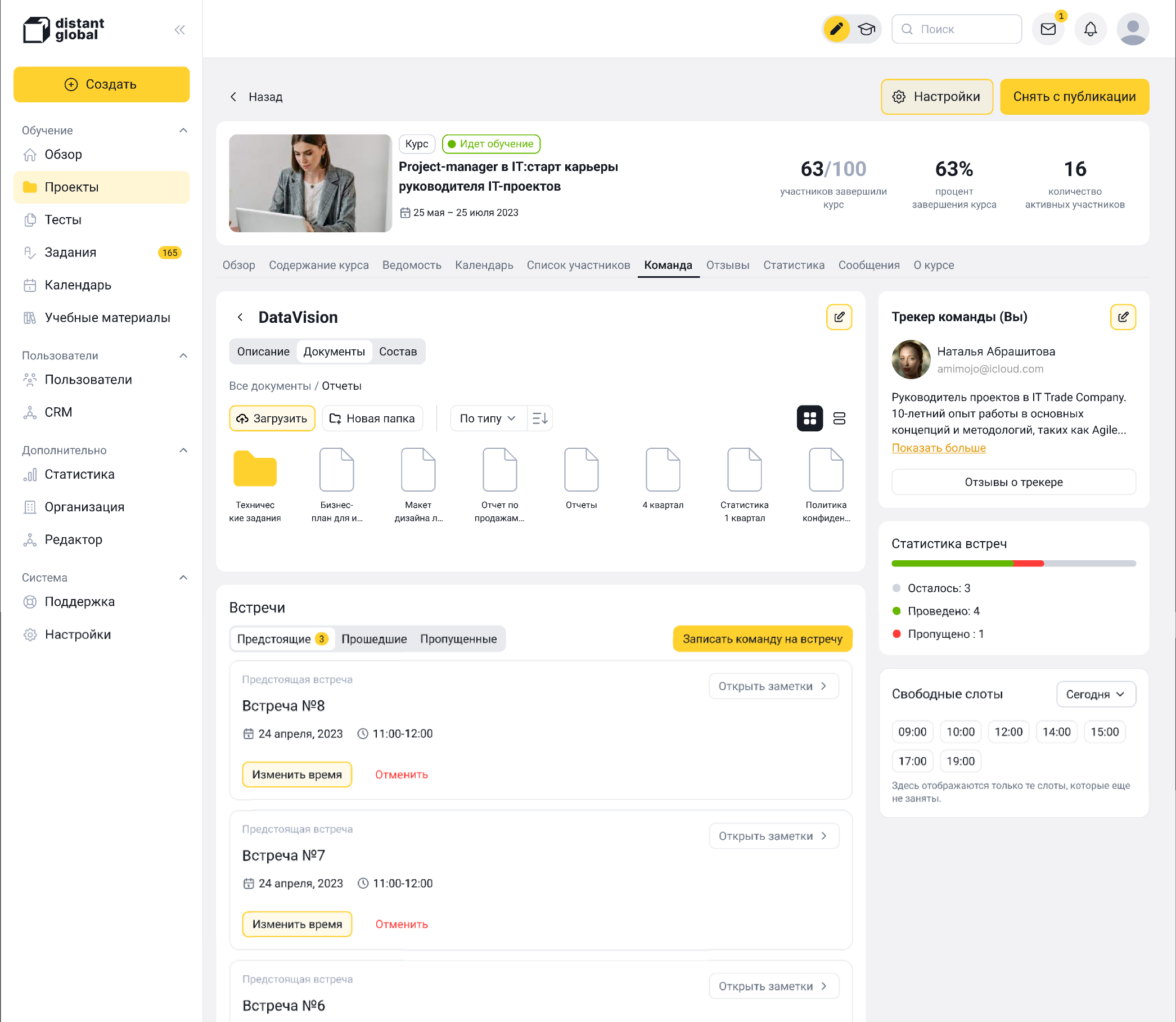
Task: Click the Создать button
Action: coord(101,84)
